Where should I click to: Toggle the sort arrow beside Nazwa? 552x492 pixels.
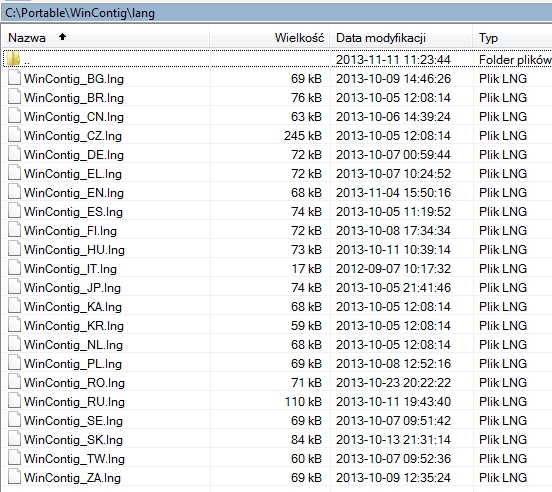point(62,37)
